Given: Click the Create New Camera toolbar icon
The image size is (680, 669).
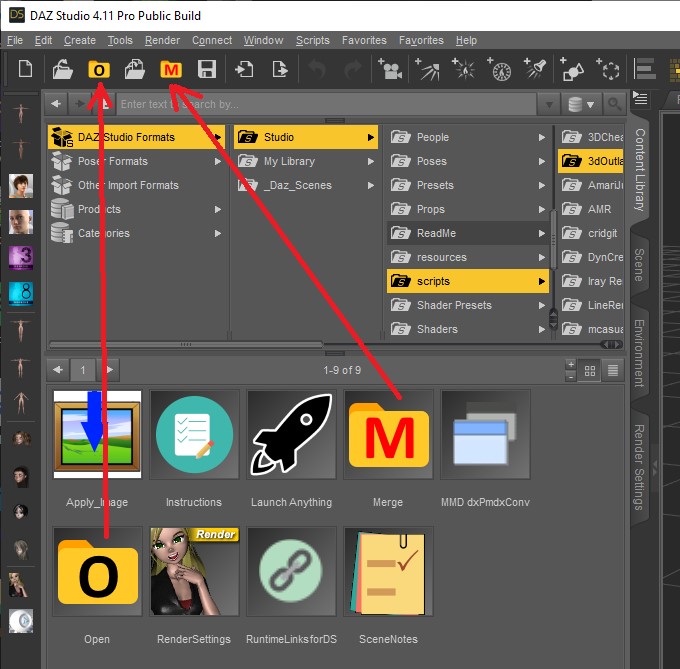Looking at the screenshot, I should 389,70.
